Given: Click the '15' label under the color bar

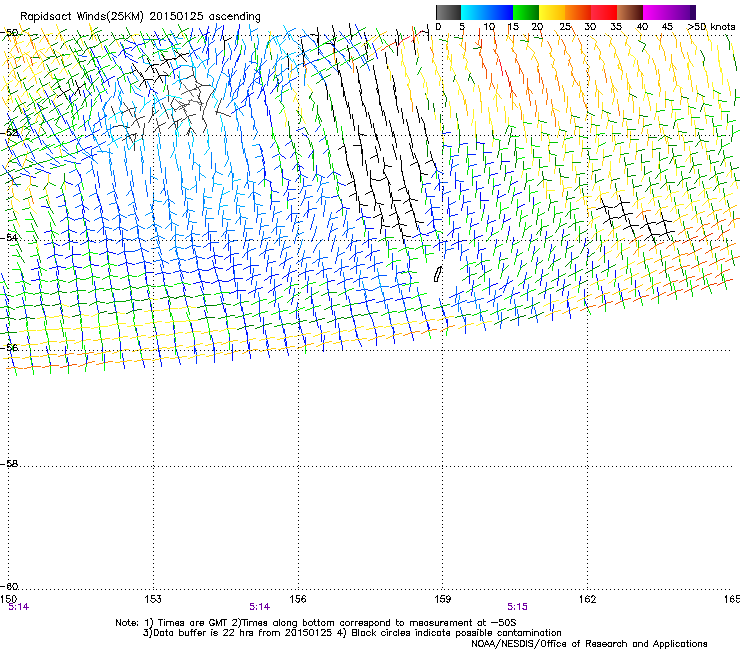Looking at the screenshot, I should pos(513,26).
